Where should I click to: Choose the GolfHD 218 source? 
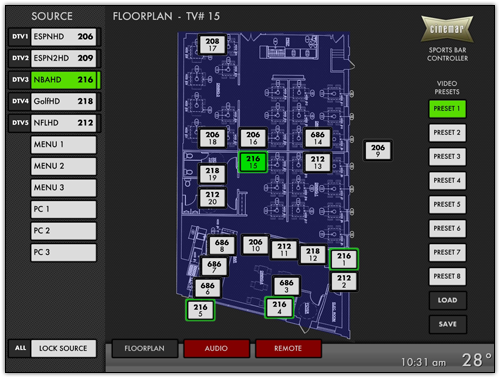[x=64, y=101]
